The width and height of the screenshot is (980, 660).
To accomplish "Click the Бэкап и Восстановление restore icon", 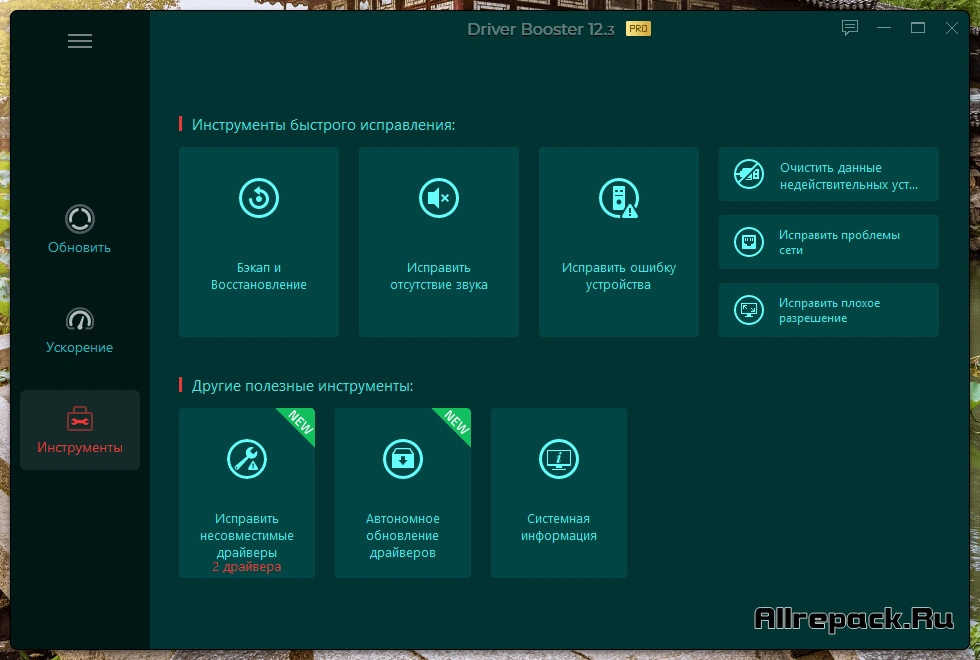I will point(259,198).
